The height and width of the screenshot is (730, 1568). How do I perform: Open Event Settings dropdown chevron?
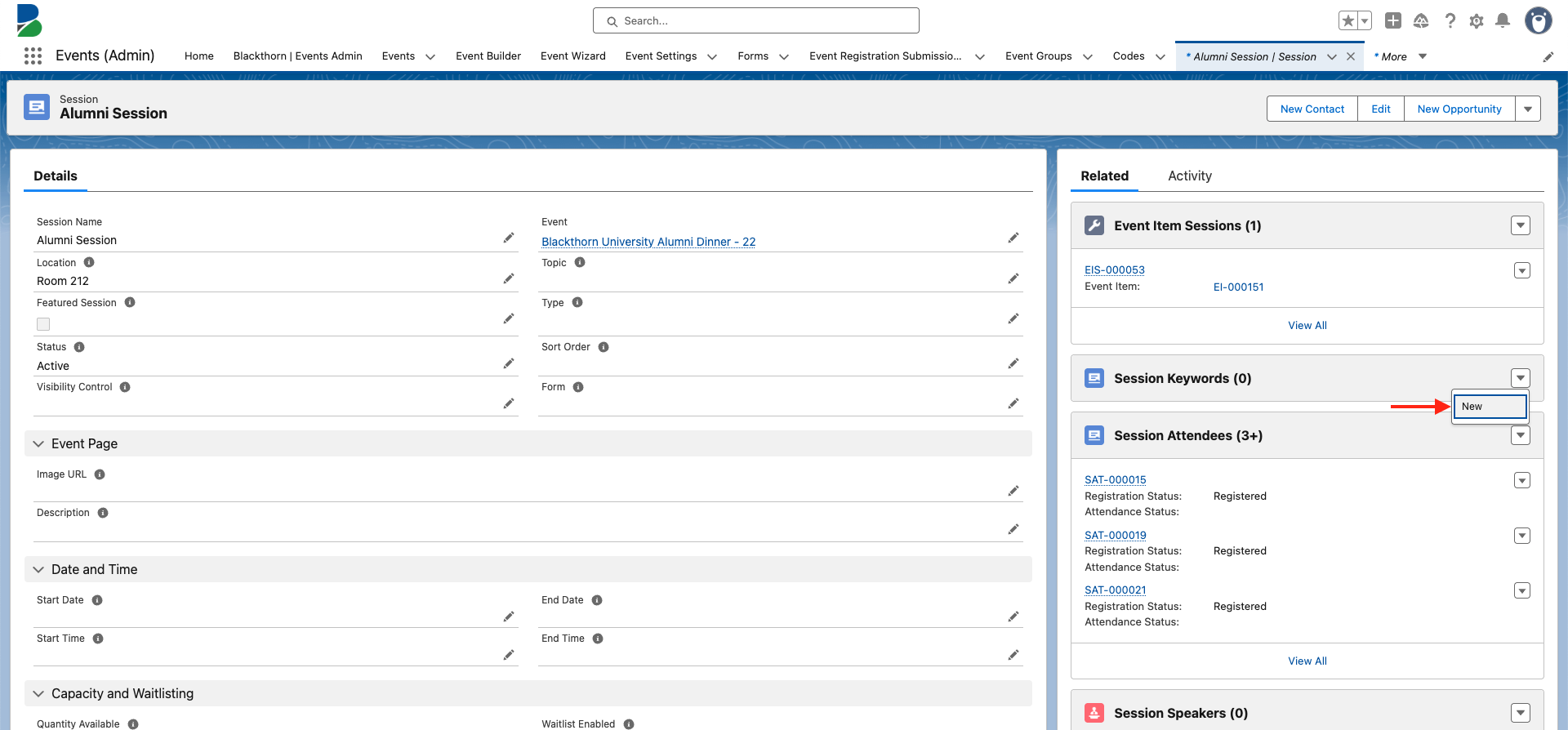[712, 56]
